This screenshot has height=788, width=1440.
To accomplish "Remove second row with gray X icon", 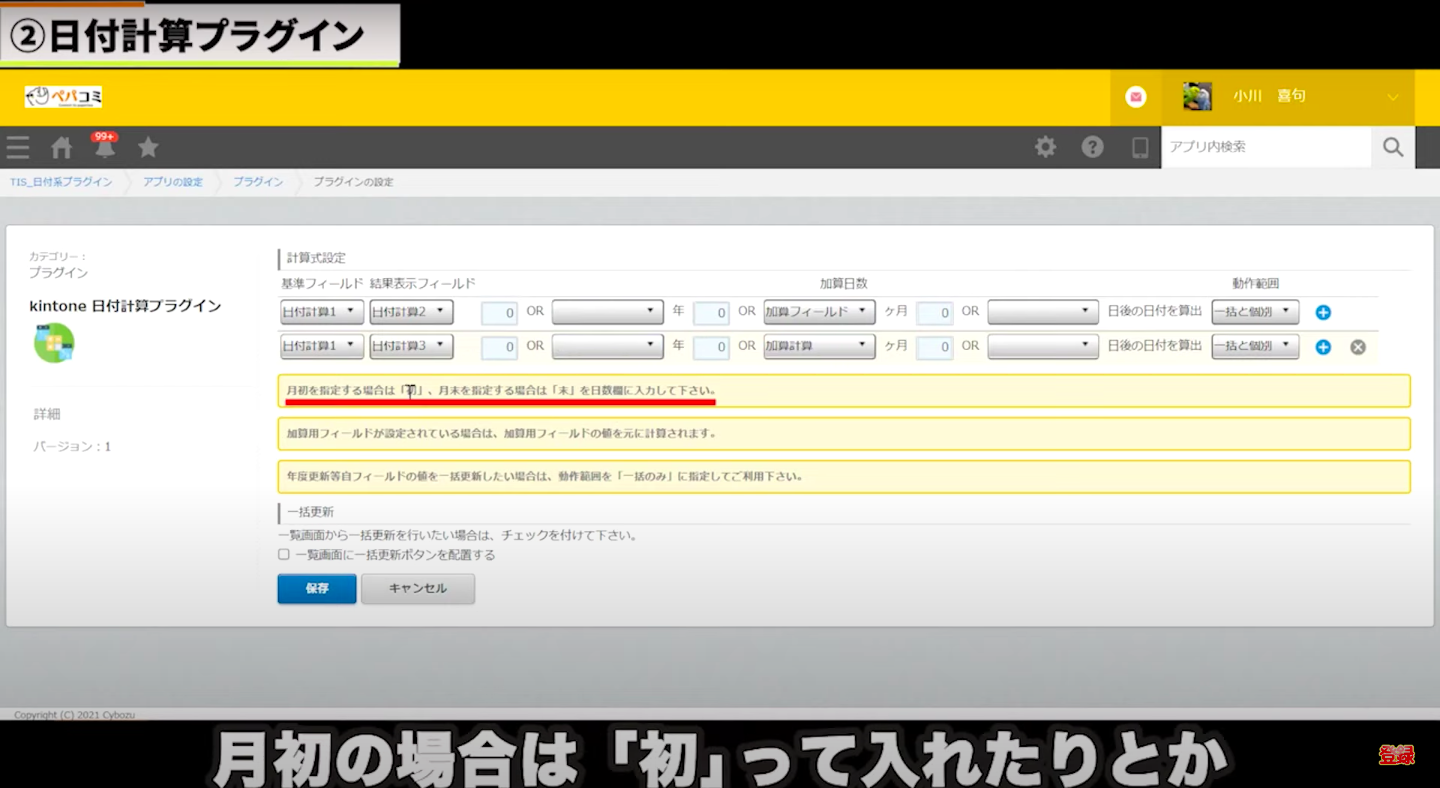I will point(1358,347).
